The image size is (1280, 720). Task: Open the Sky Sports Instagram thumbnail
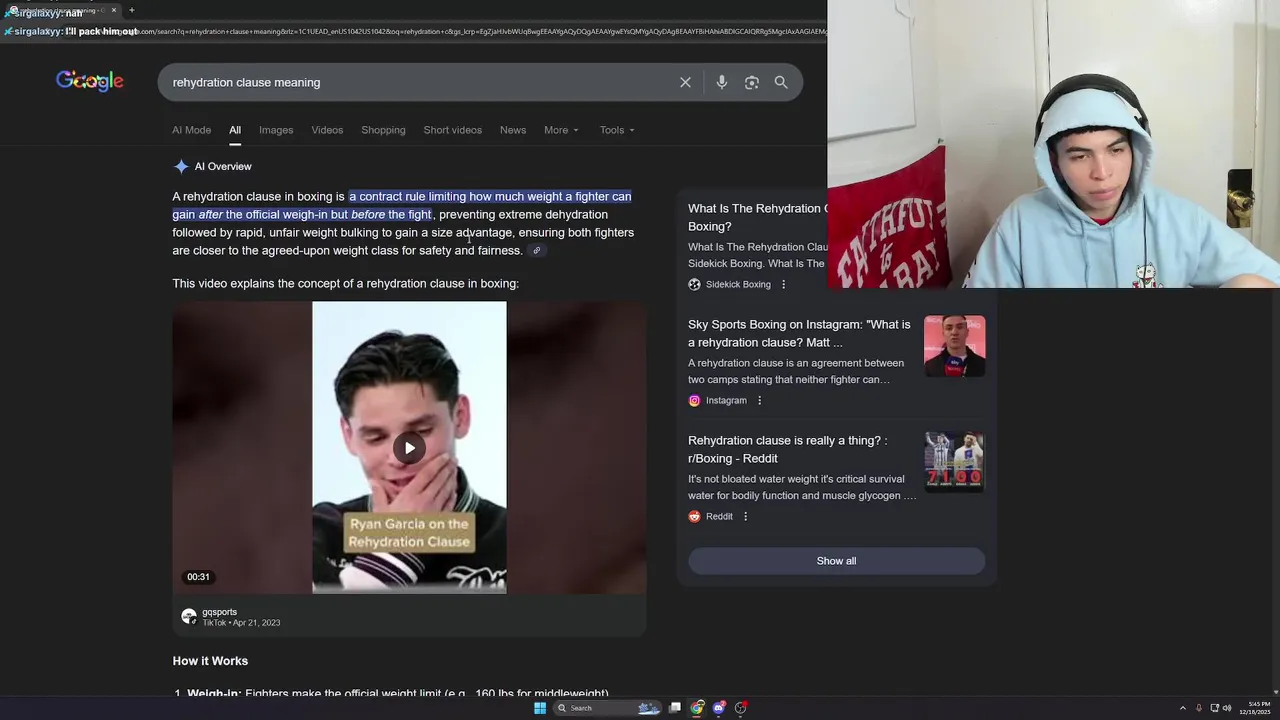[954, 346]
